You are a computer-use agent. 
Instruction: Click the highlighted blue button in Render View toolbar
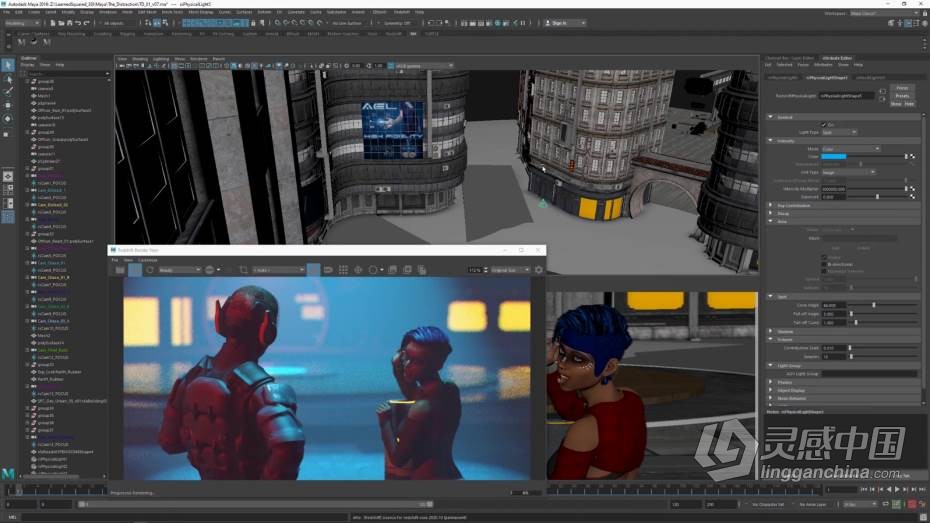click(x=135, y=270)
